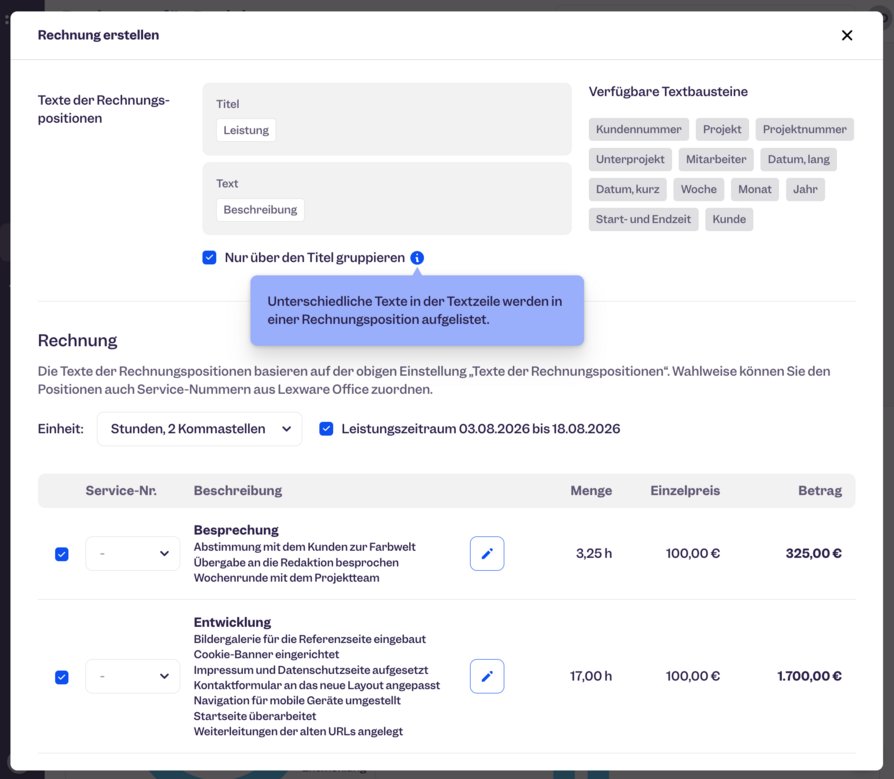894x779 pixels.
Task: Click the Einzelpreis column header
Action: pyautogui.click(x=685, y=490)
